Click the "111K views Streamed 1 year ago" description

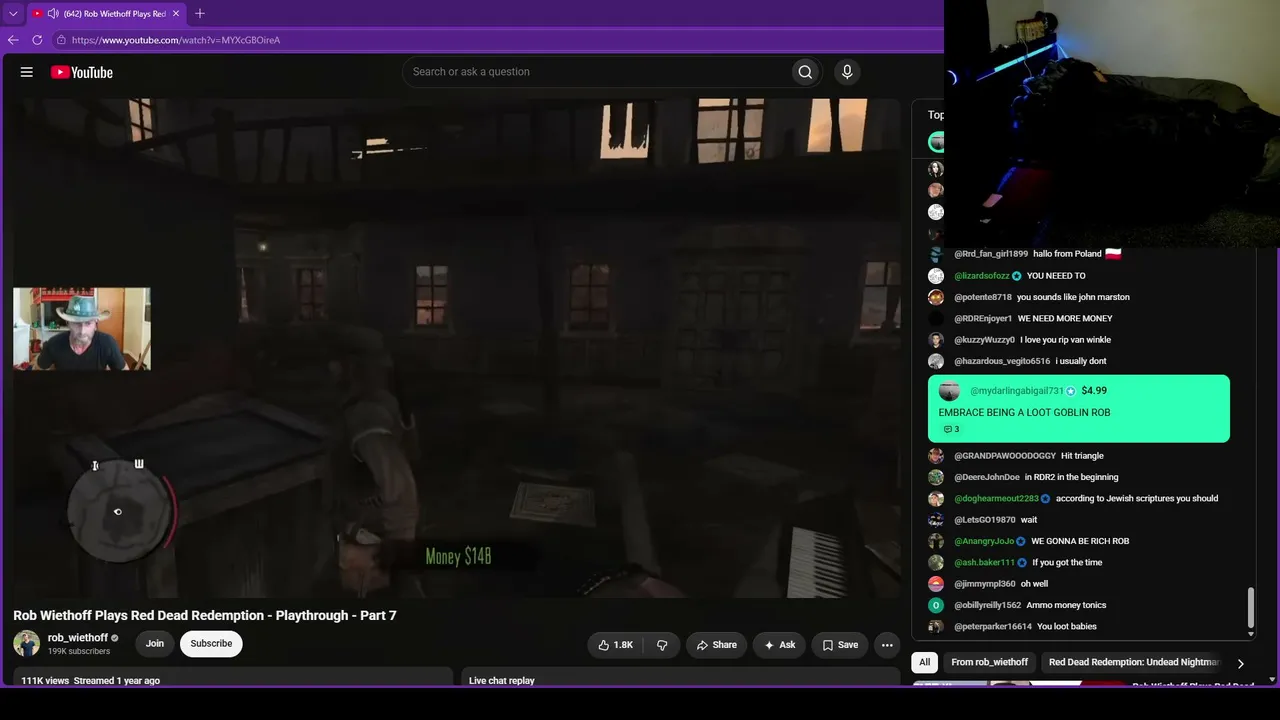pos(91,681)
